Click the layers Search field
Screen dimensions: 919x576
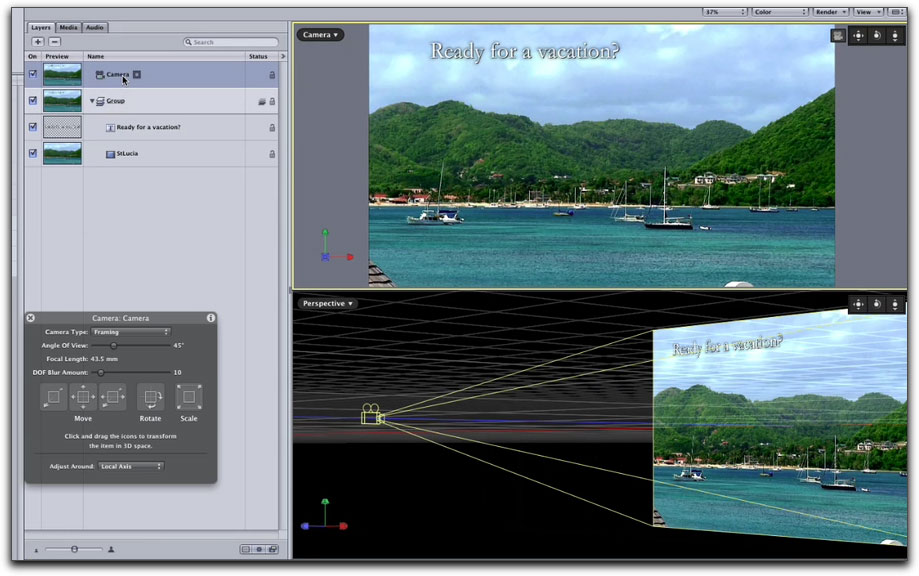[232, 42]
